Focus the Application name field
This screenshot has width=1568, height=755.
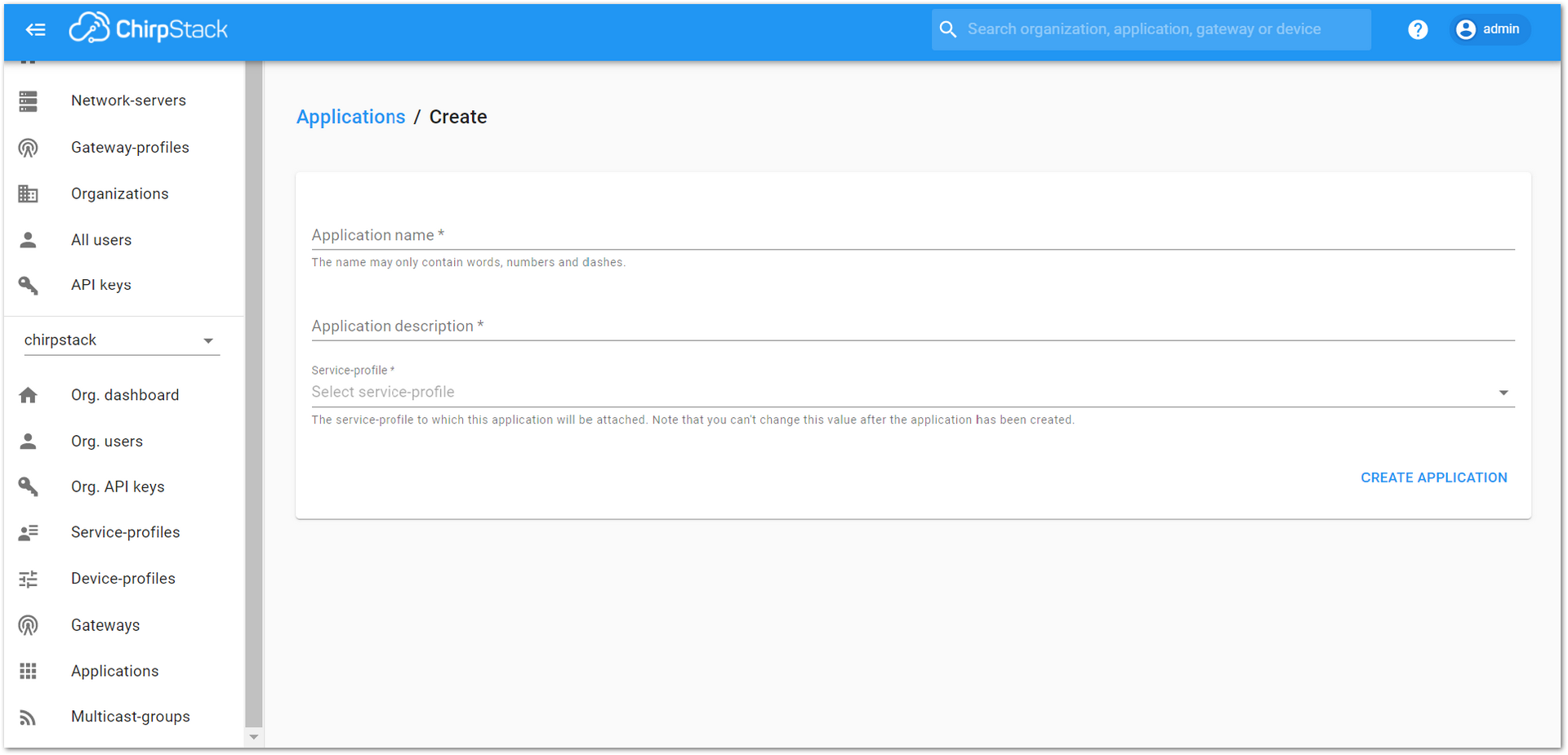(913, 235)
